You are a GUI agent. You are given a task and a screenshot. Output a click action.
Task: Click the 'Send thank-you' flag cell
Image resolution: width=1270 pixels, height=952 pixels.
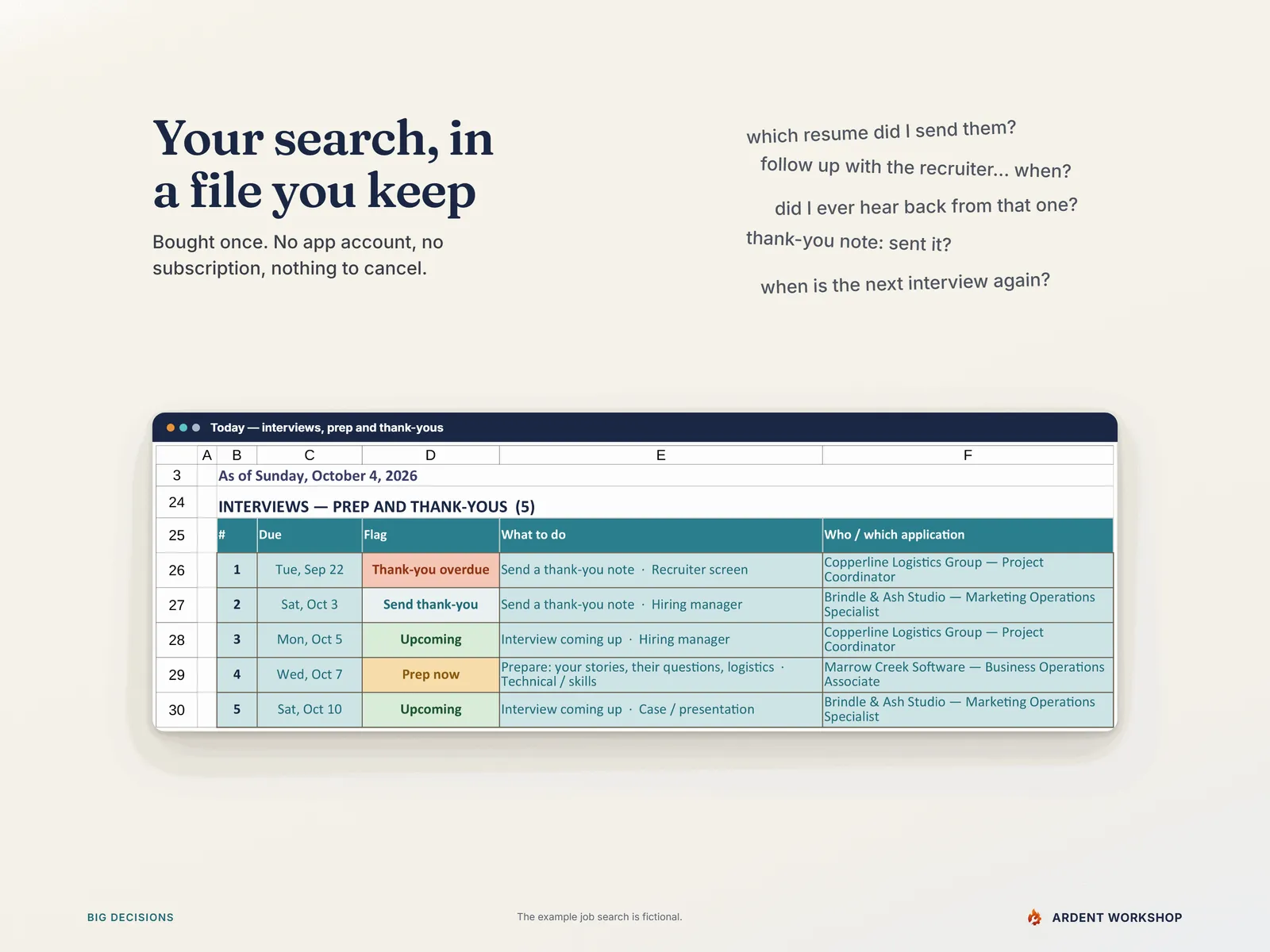430,605
